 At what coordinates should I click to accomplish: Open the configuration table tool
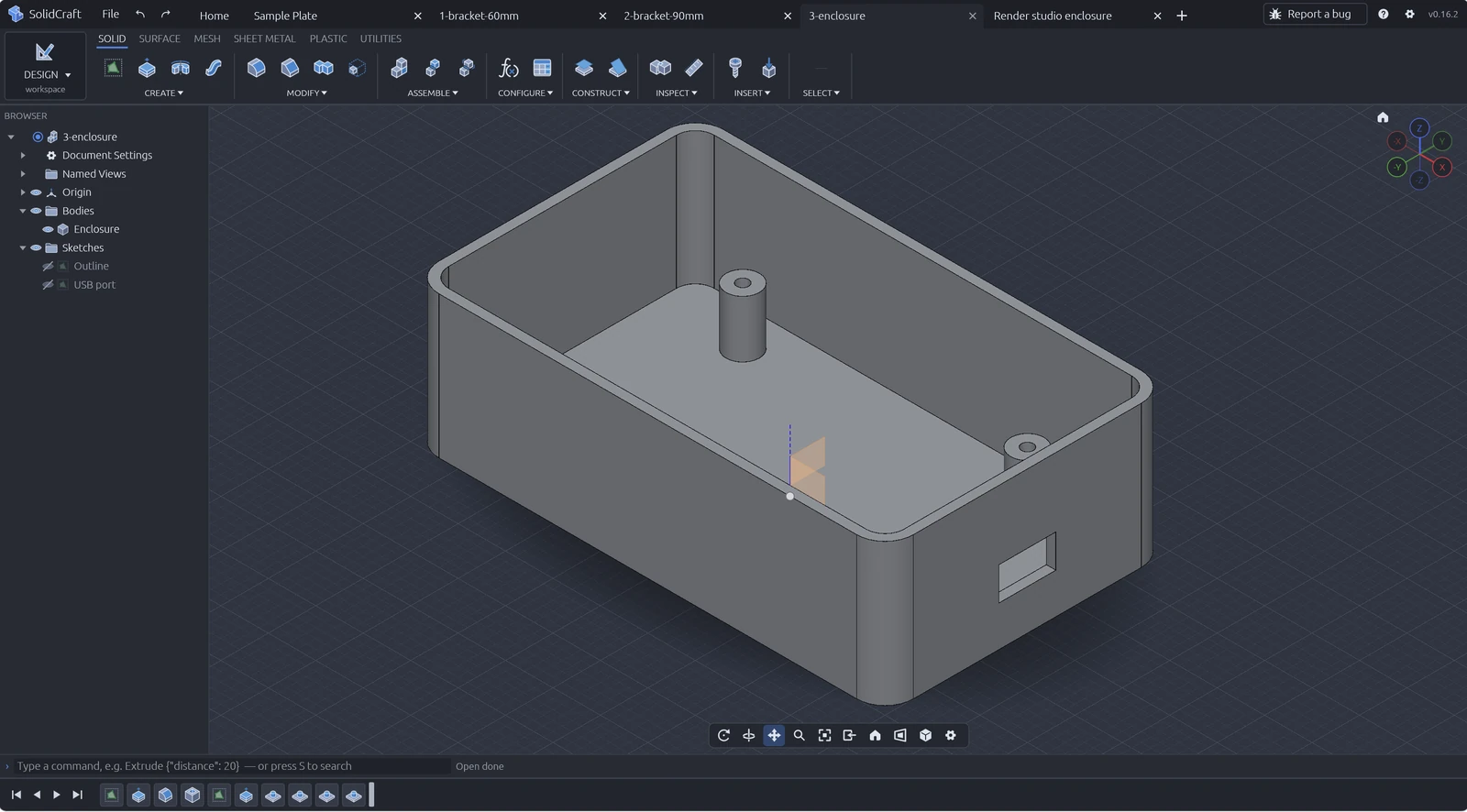543,68
